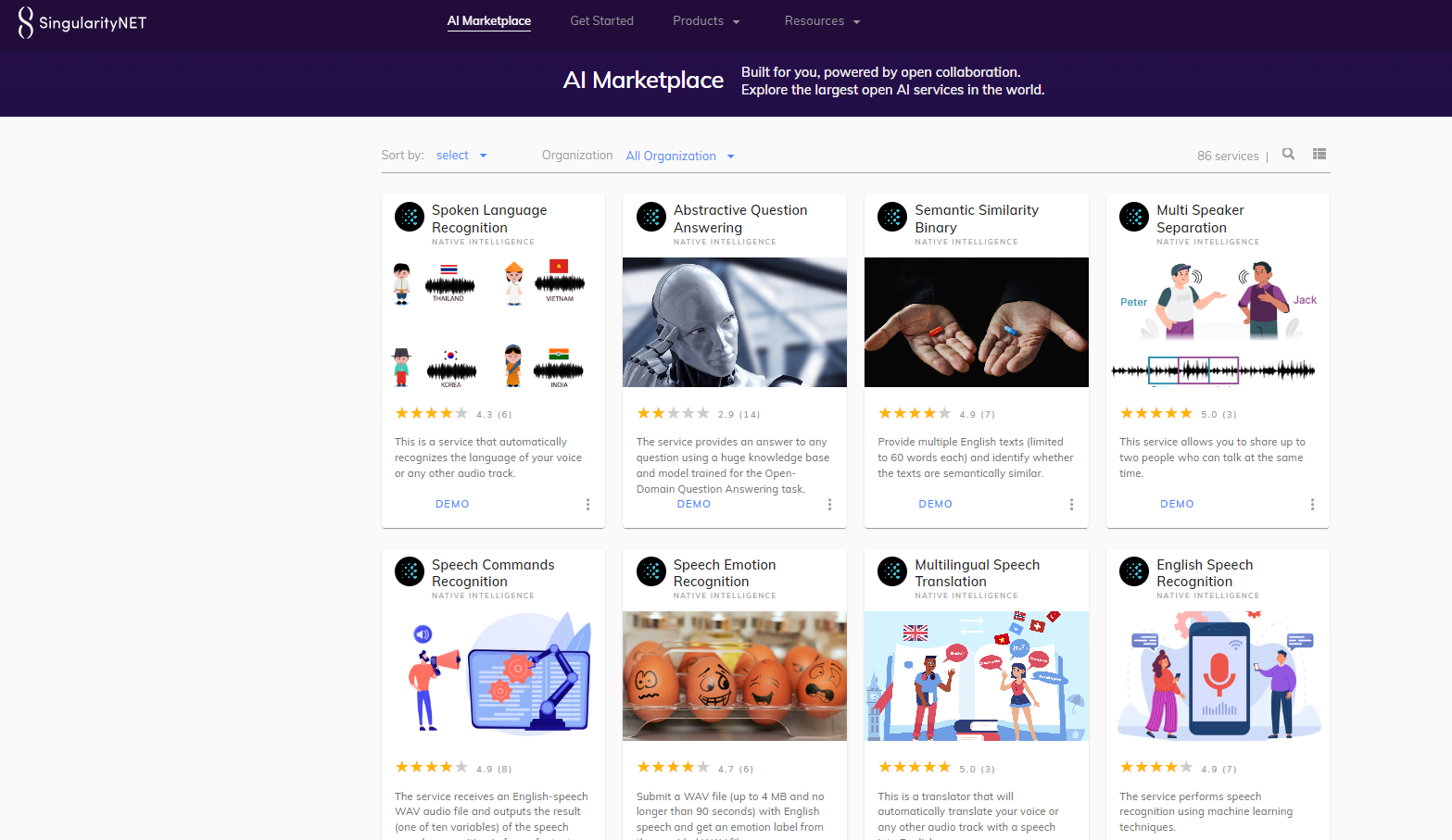Open more options for Multi Speaker Separation card
The height and width of the screenshot is (840, 1452).
(1312, 505)
